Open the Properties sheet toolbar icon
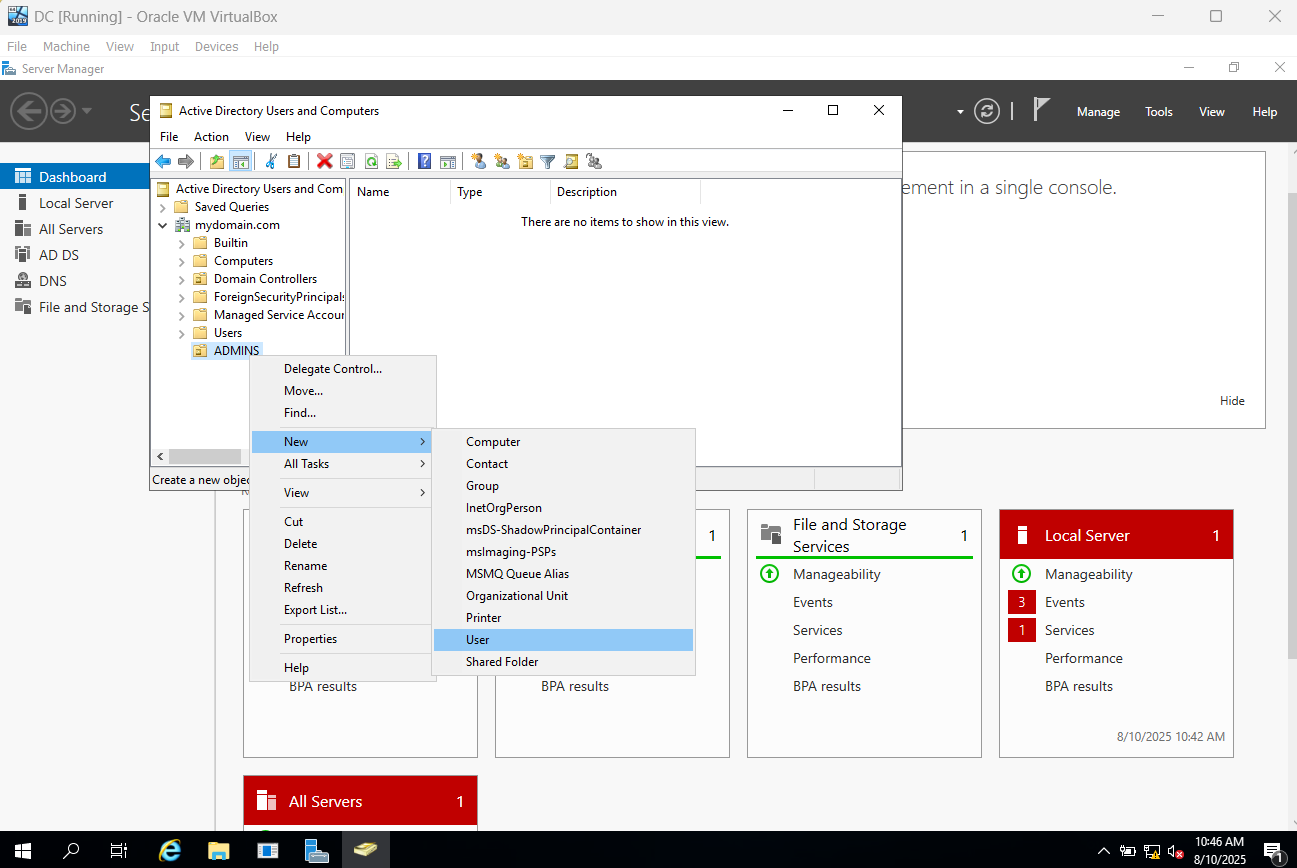1297x868 pixels. coord(348,161)
